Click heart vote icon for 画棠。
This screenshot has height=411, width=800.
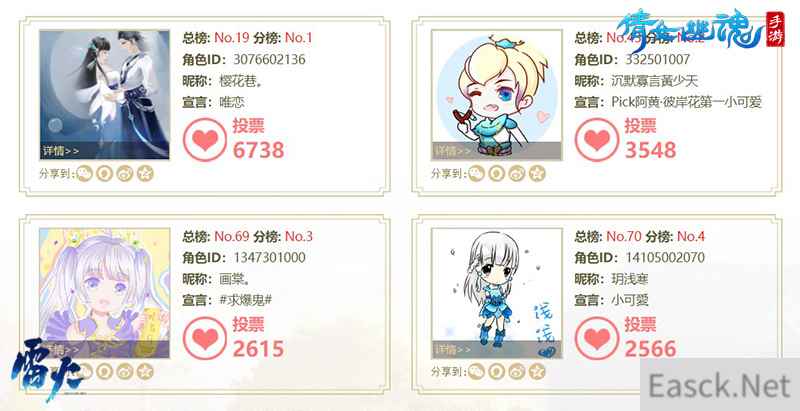[205, 338]
